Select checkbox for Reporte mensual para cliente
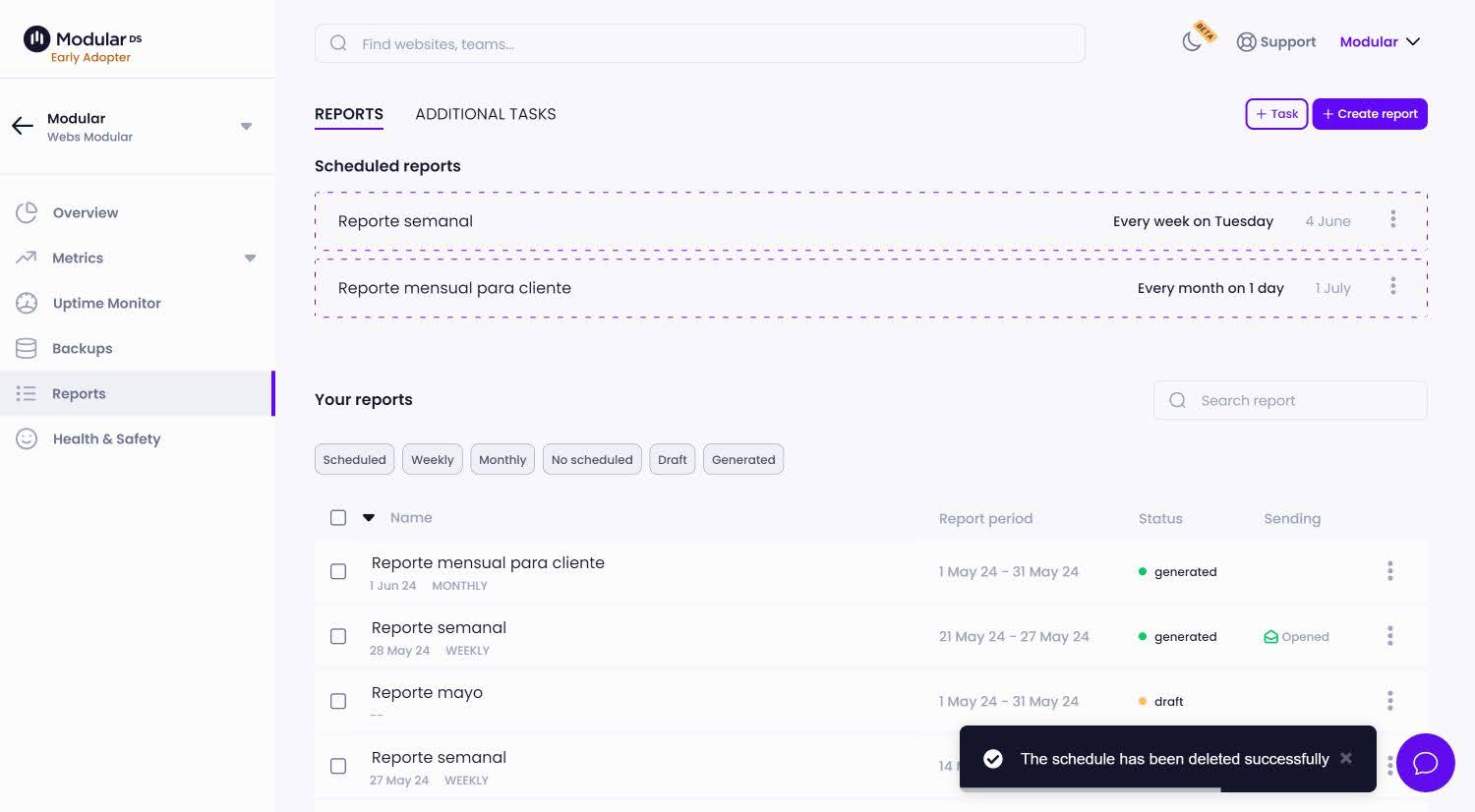This screenshot has height=812, width=1475. click(338, 571)
